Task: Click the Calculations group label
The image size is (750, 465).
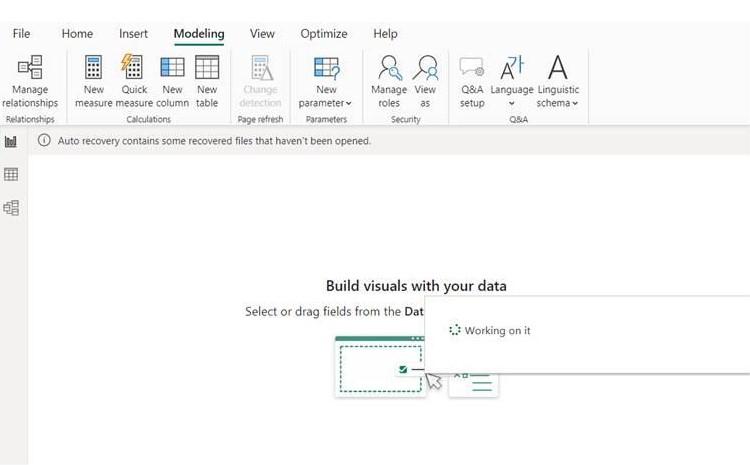Action: tap(148, 119)
